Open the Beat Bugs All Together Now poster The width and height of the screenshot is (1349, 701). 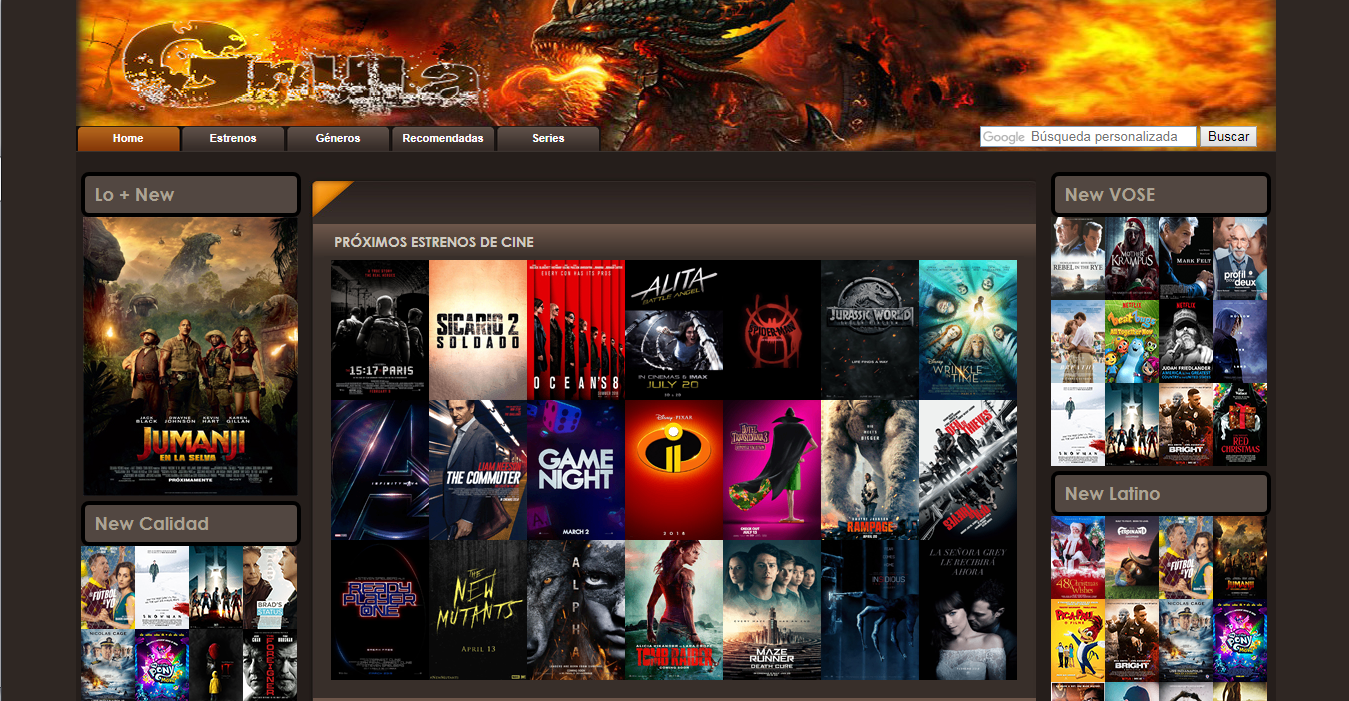(x=1132, y=341)
